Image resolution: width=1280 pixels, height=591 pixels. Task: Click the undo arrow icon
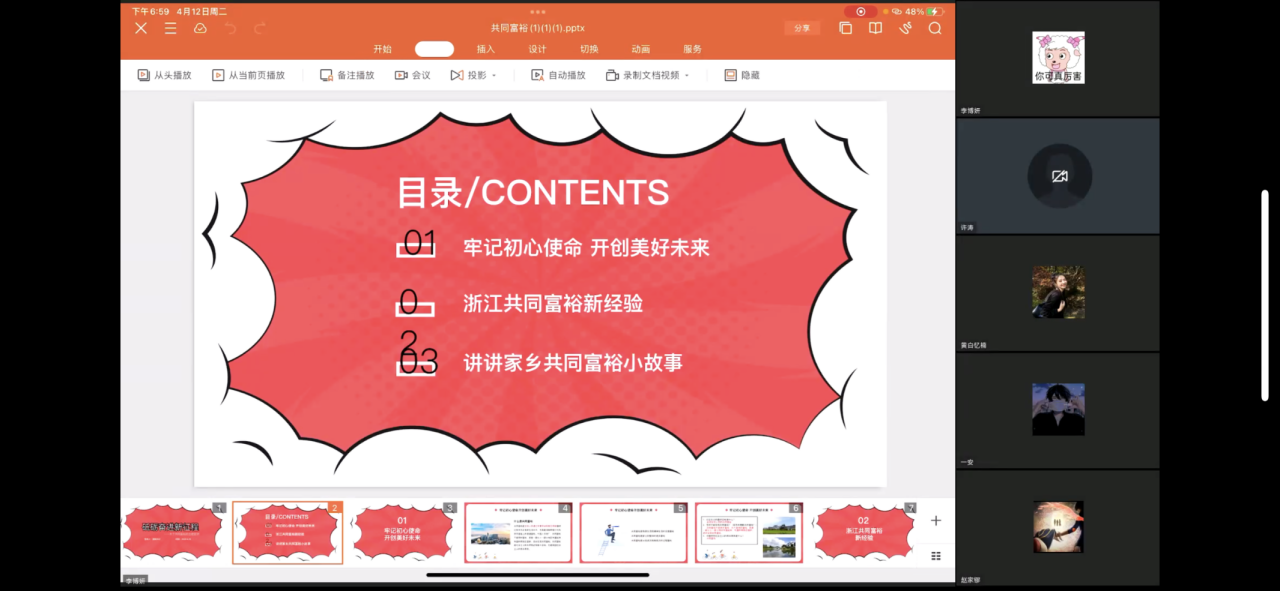tap(231, 28)
